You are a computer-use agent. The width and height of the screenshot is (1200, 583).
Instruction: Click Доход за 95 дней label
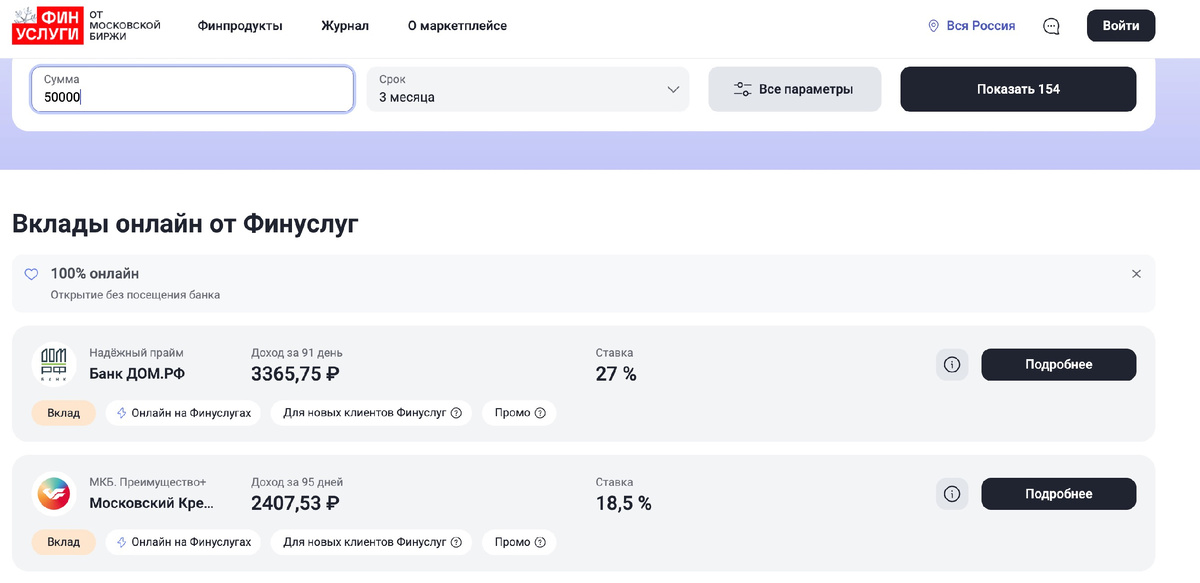pos(297,482)
